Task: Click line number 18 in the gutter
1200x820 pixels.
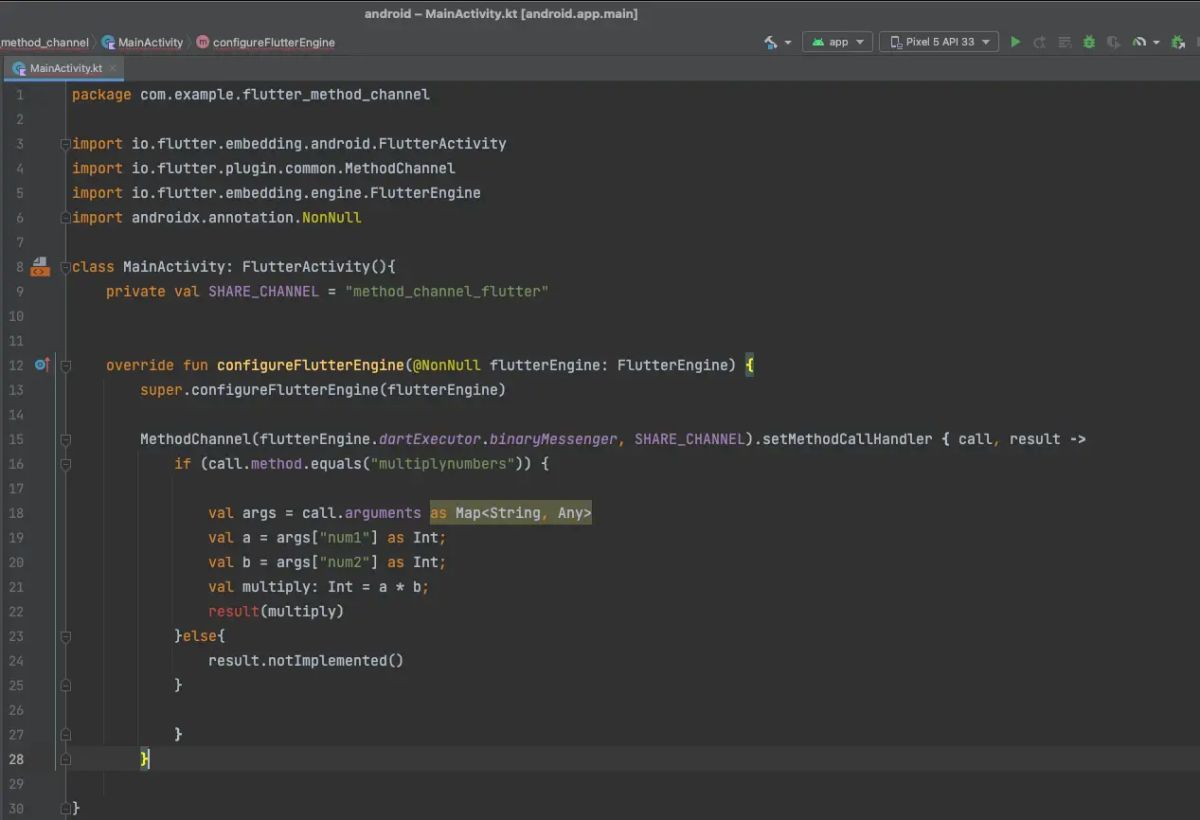Action: click(x=16, y=513)
